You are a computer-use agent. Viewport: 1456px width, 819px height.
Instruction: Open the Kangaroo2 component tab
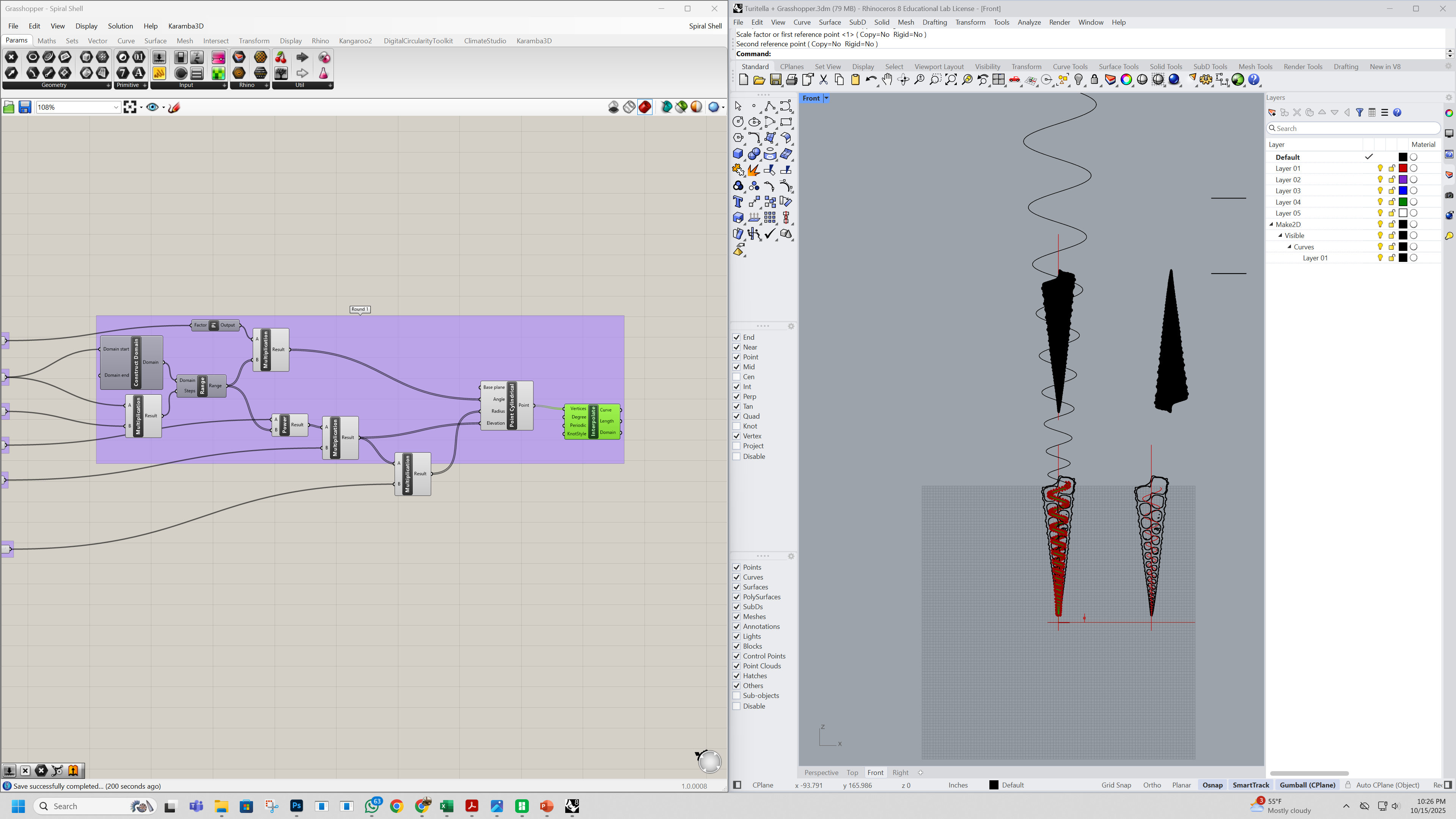pyautogui.click(x=355, y=41)
